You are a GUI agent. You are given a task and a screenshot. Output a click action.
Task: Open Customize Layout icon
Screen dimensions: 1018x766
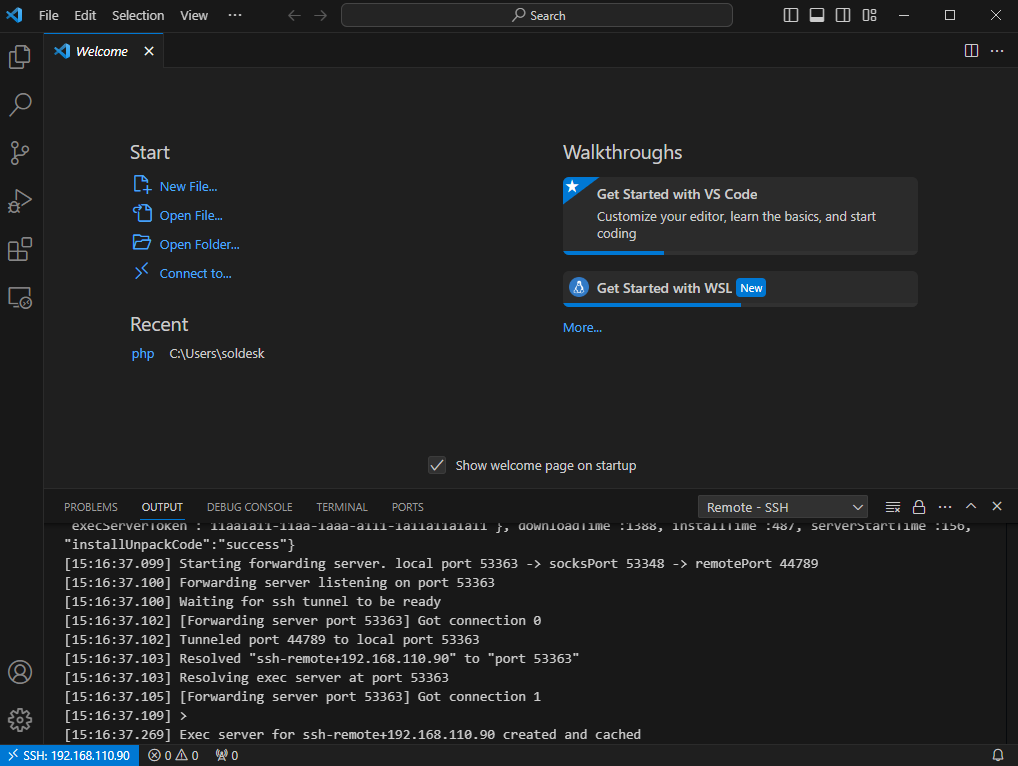click(869, 15)
